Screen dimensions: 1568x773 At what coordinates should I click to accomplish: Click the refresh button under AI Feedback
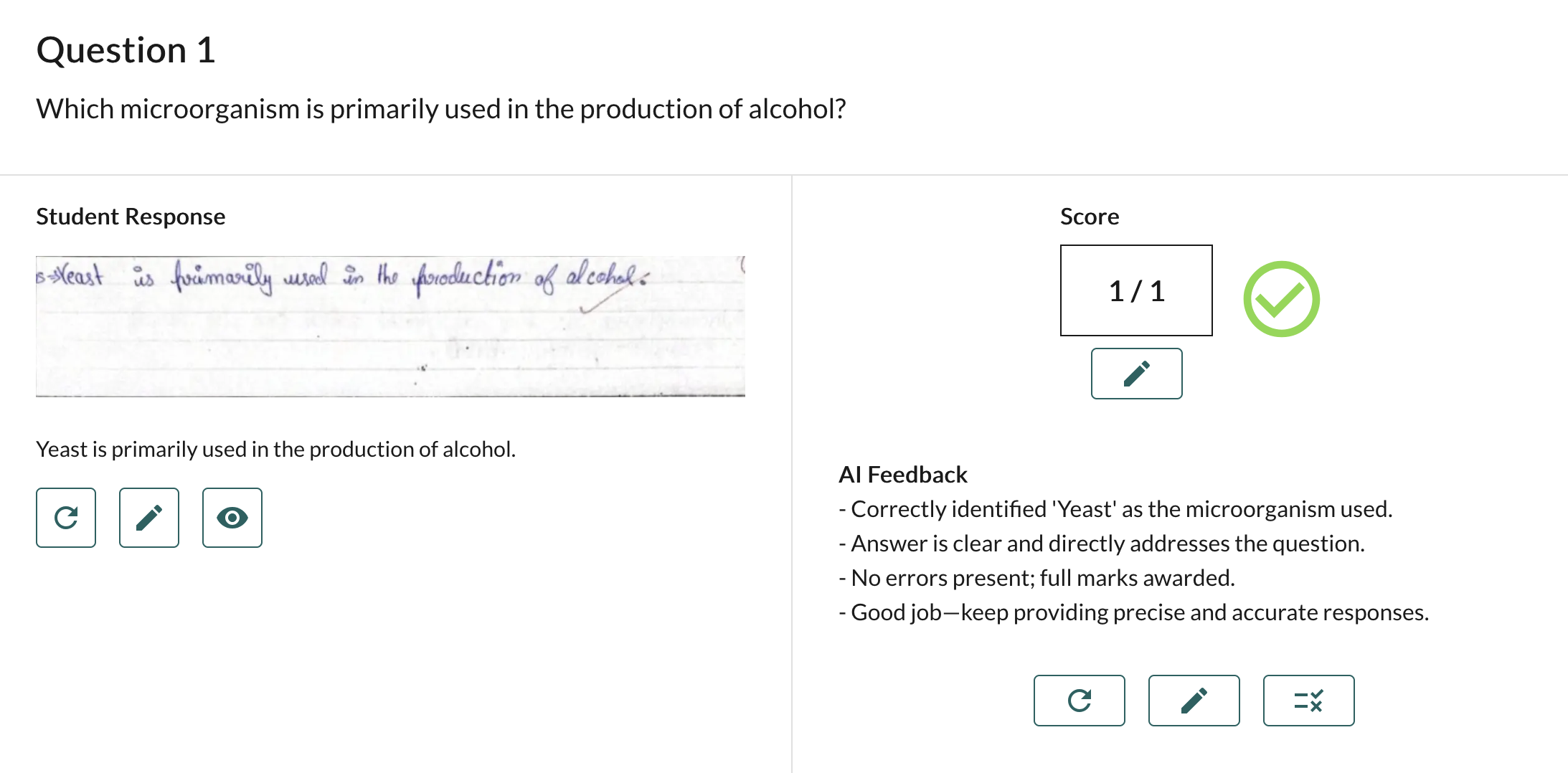pos(1080,701)
